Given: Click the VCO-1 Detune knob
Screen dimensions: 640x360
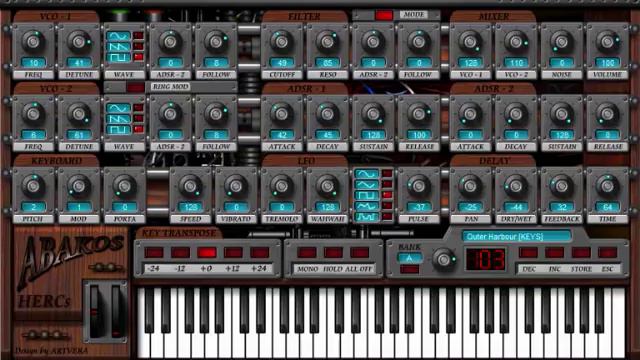Looking at the screenshot, I should point(79,41).
